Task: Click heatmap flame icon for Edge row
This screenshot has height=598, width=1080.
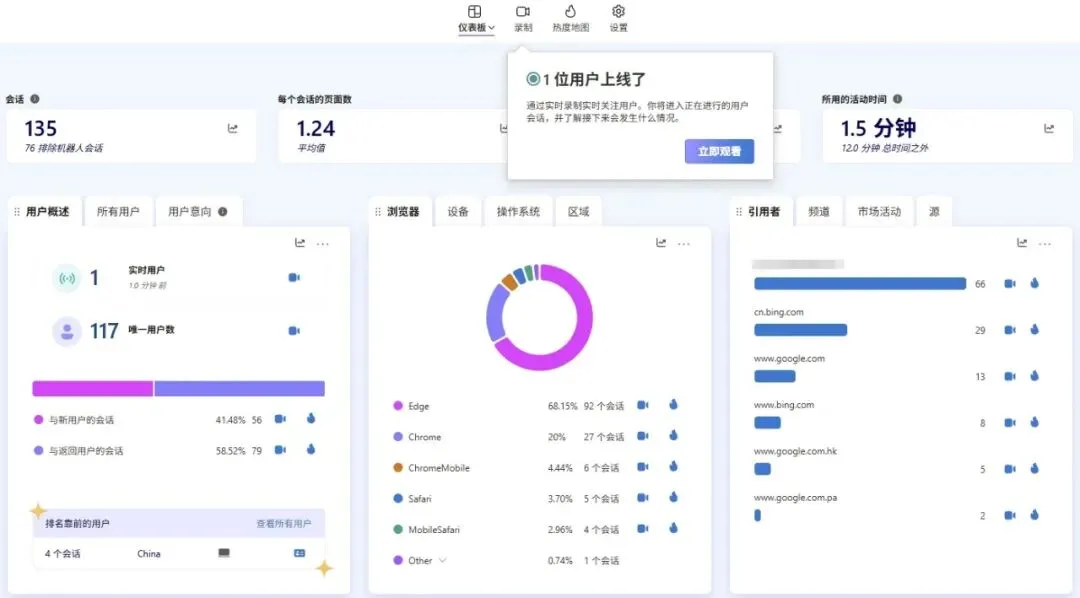Action: (674, 405)
